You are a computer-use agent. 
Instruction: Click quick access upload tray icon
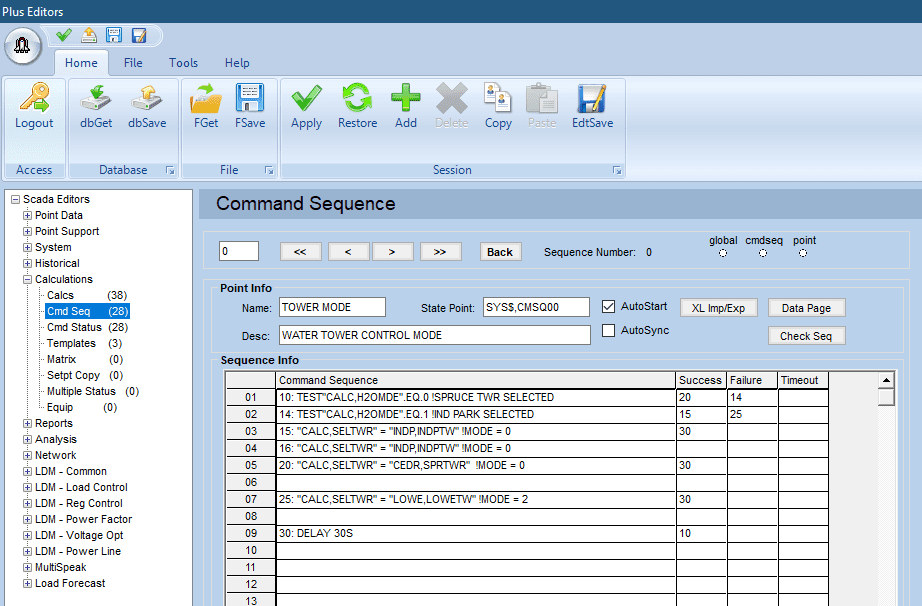(89, 35)
